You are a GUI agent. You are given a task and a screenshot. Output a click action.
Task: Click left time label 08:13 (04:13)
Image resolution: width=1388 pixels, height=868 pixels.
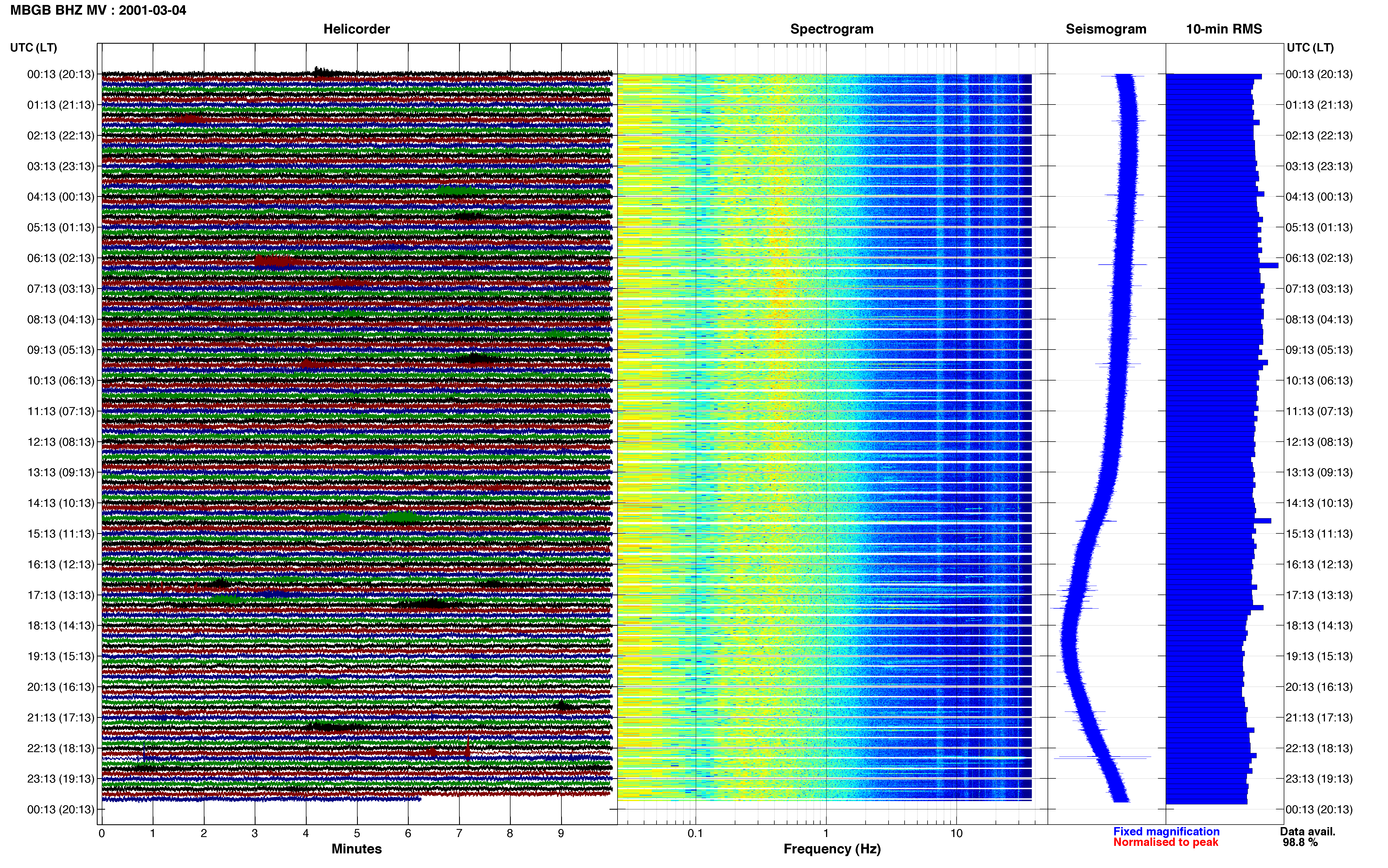[x=61, y=319]
